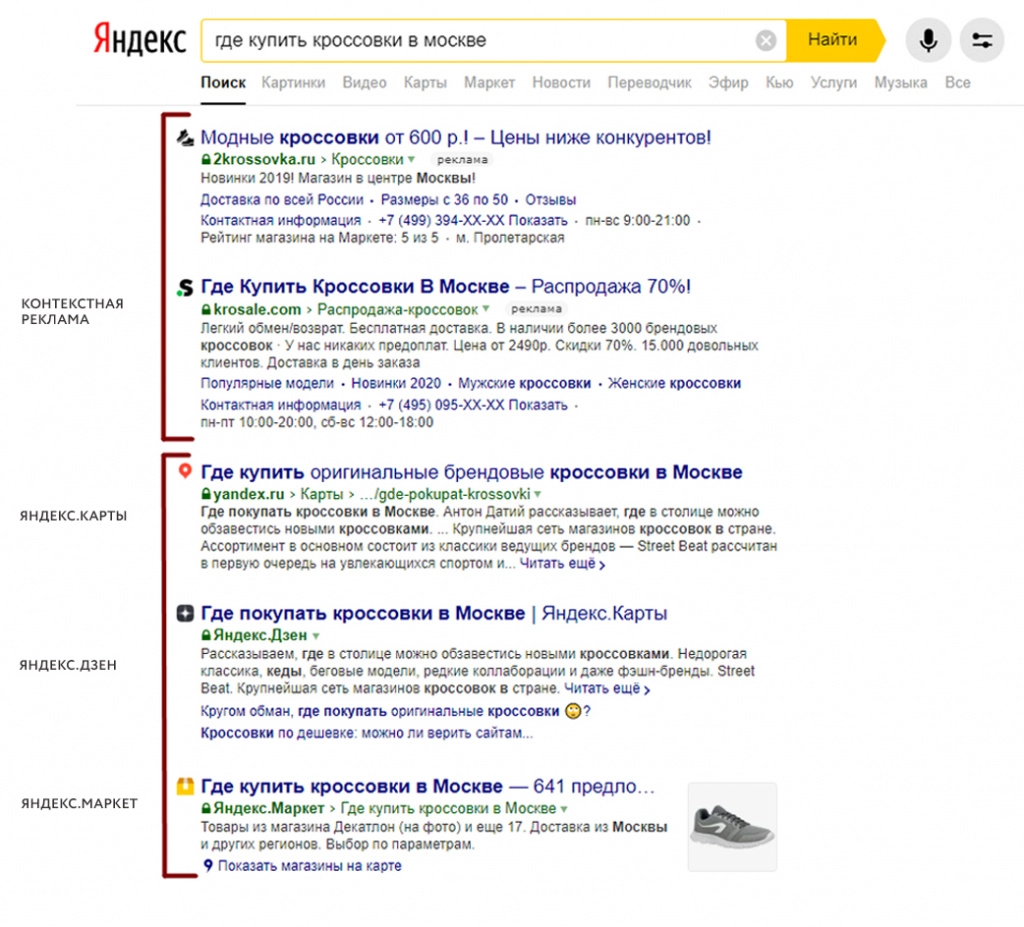Open Новинки 2020 sitelink

point(396,383)
